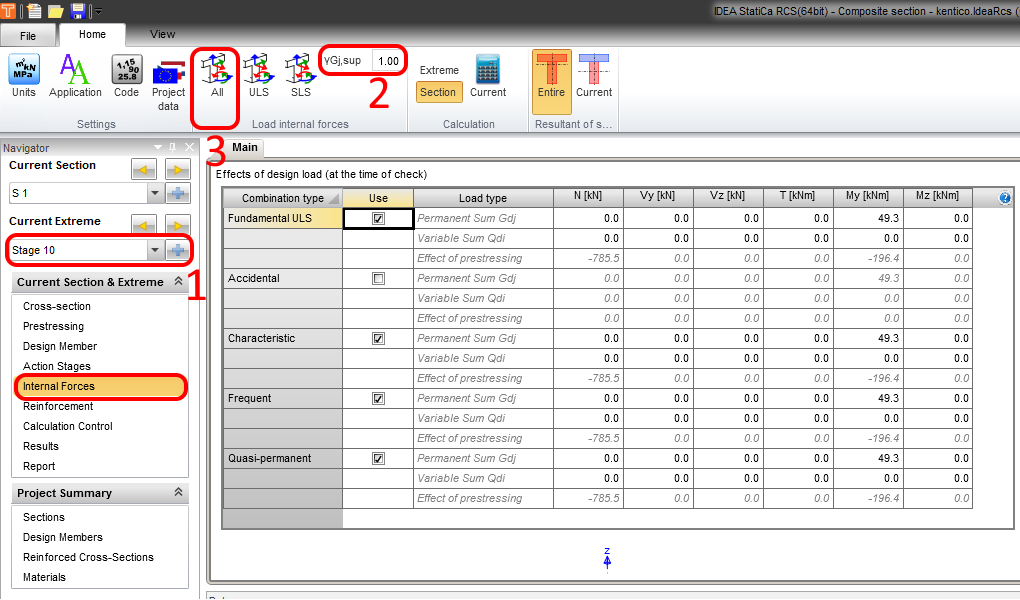Open the Units settings icon
Screen dimensions: 1020x600
click(x=24, y=77)
